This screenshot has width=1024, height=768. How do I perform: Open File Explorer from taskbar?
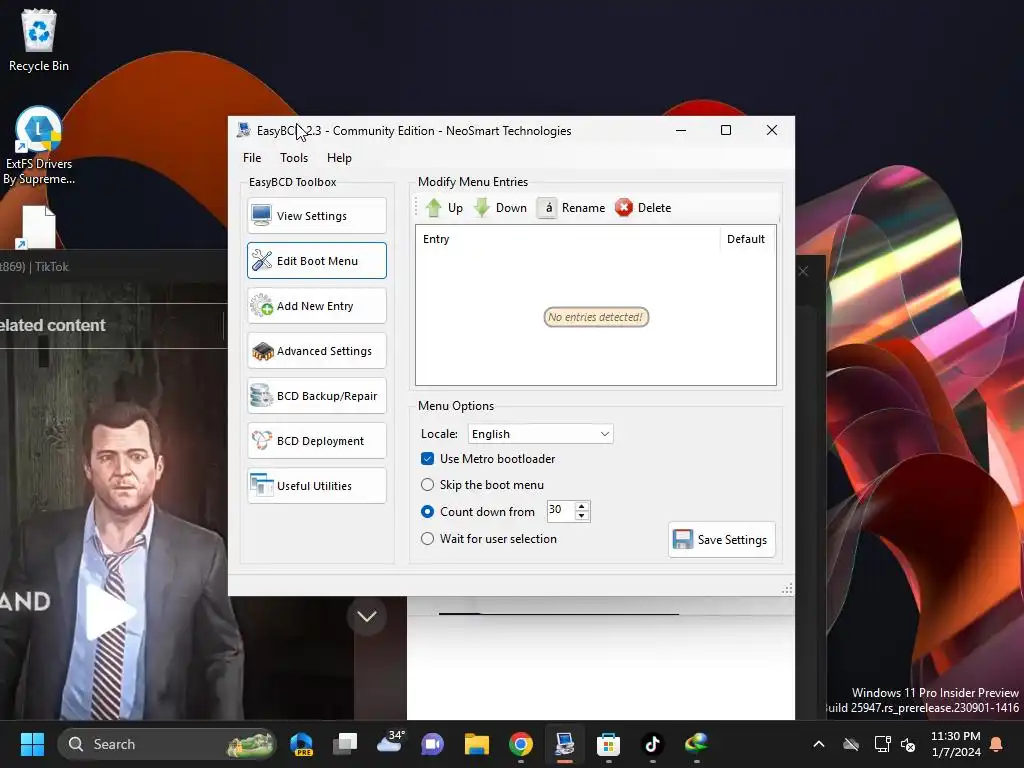(477, 744)
